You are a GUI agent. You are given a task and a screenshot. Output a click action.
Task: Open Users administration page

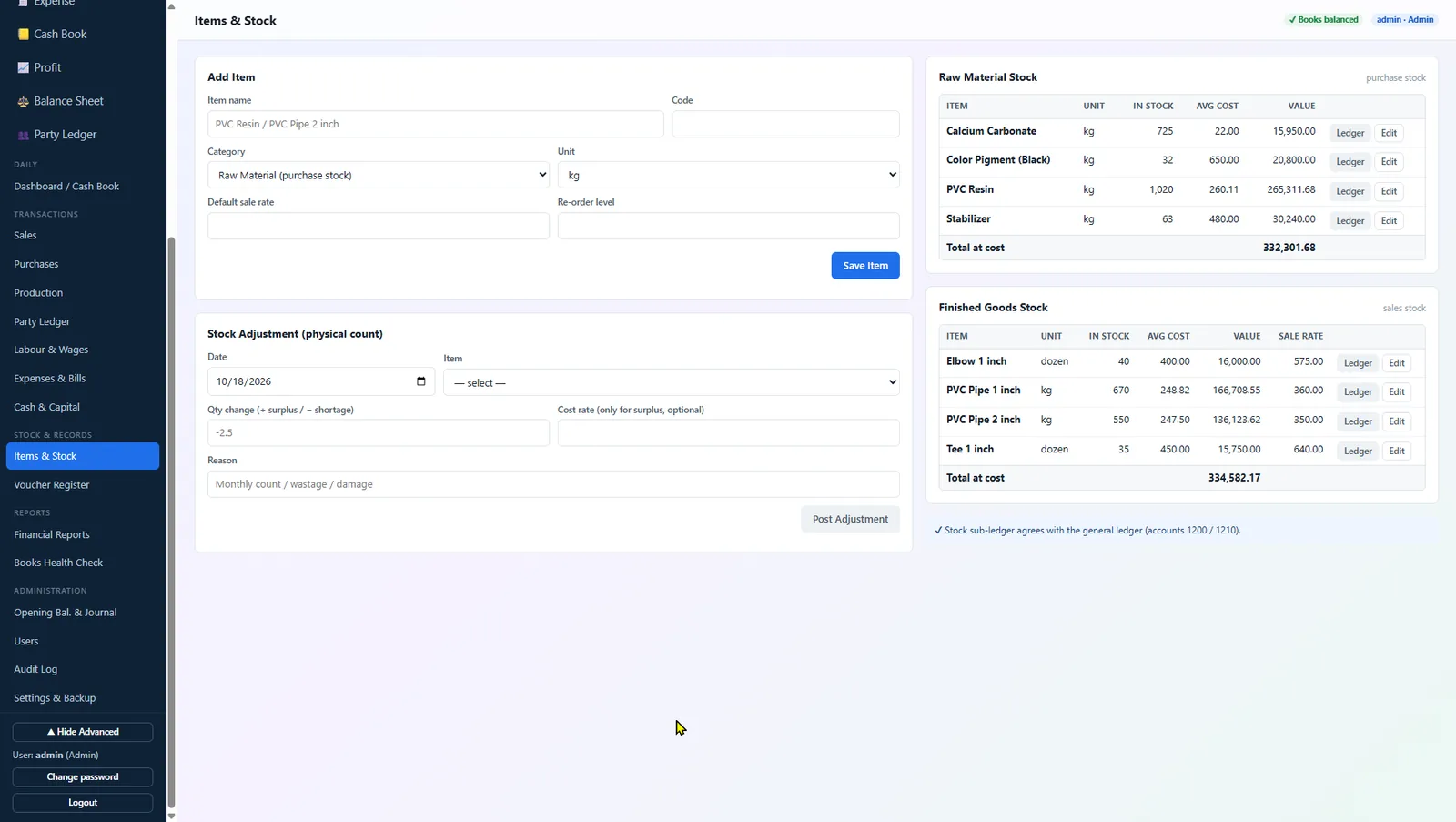click(x=26, y=641)
